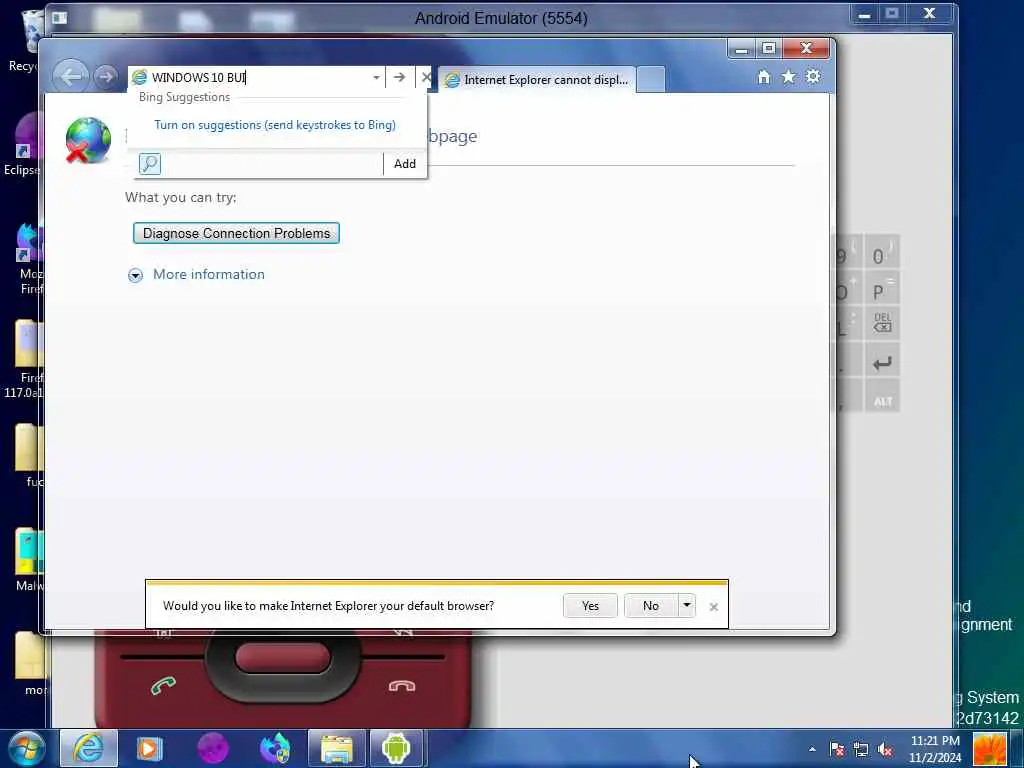Open Windows Explorer folder taskbar icon
The image size is (1024, 768).
click(337, 748)
